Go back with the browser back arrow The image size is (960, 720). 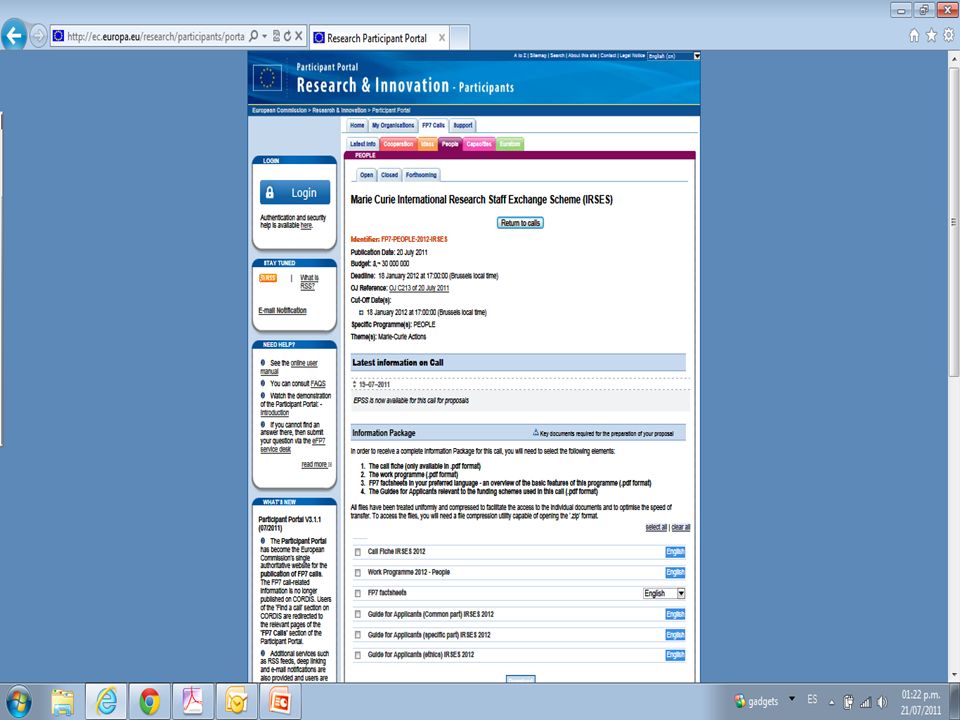tap(14, 36)
